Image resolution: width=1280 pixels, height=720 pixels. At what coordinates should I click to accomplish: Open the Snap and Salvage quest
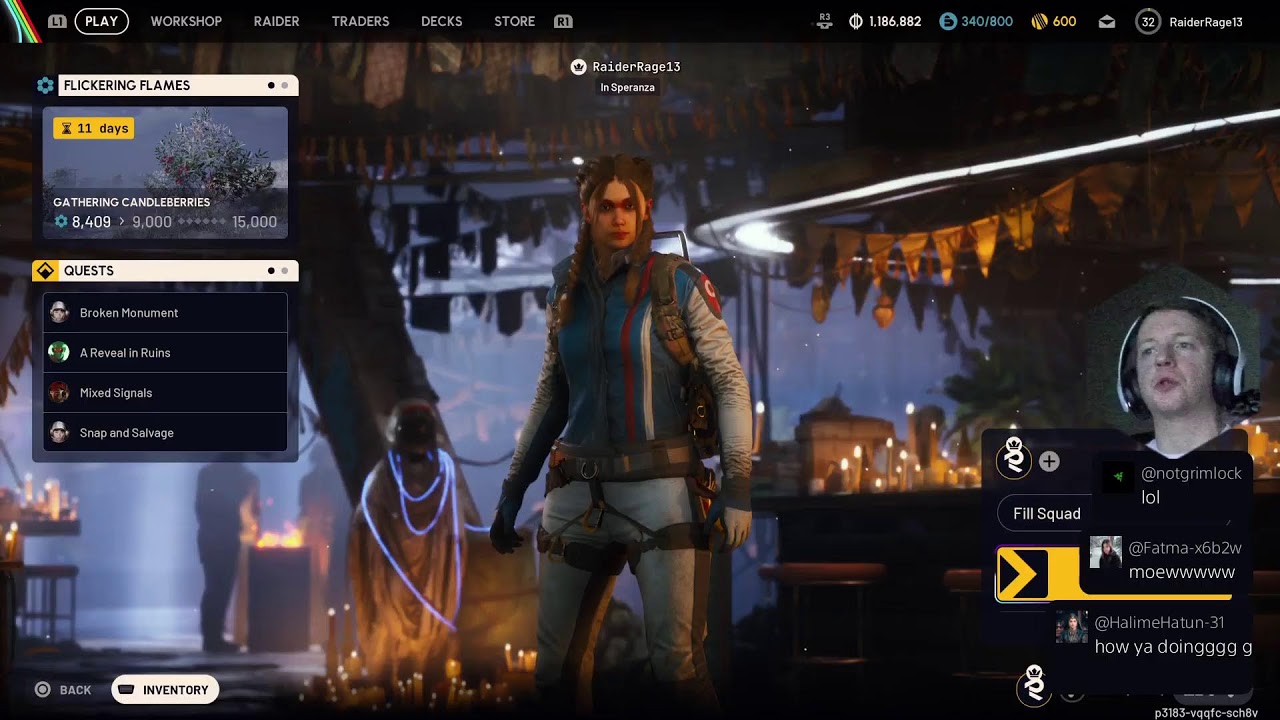pyautogui.click(x=165, y=433)
